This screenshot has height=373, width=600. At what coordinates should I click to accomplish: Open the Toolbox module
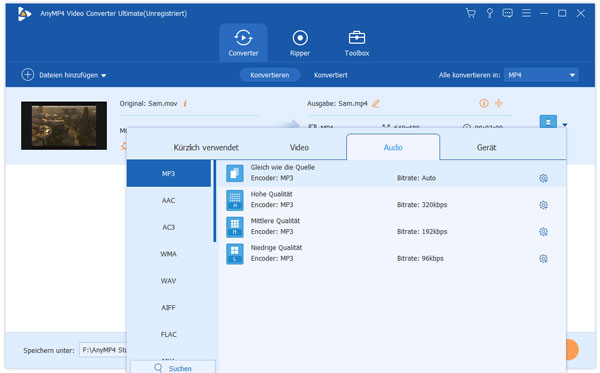(x=357, y=43)
